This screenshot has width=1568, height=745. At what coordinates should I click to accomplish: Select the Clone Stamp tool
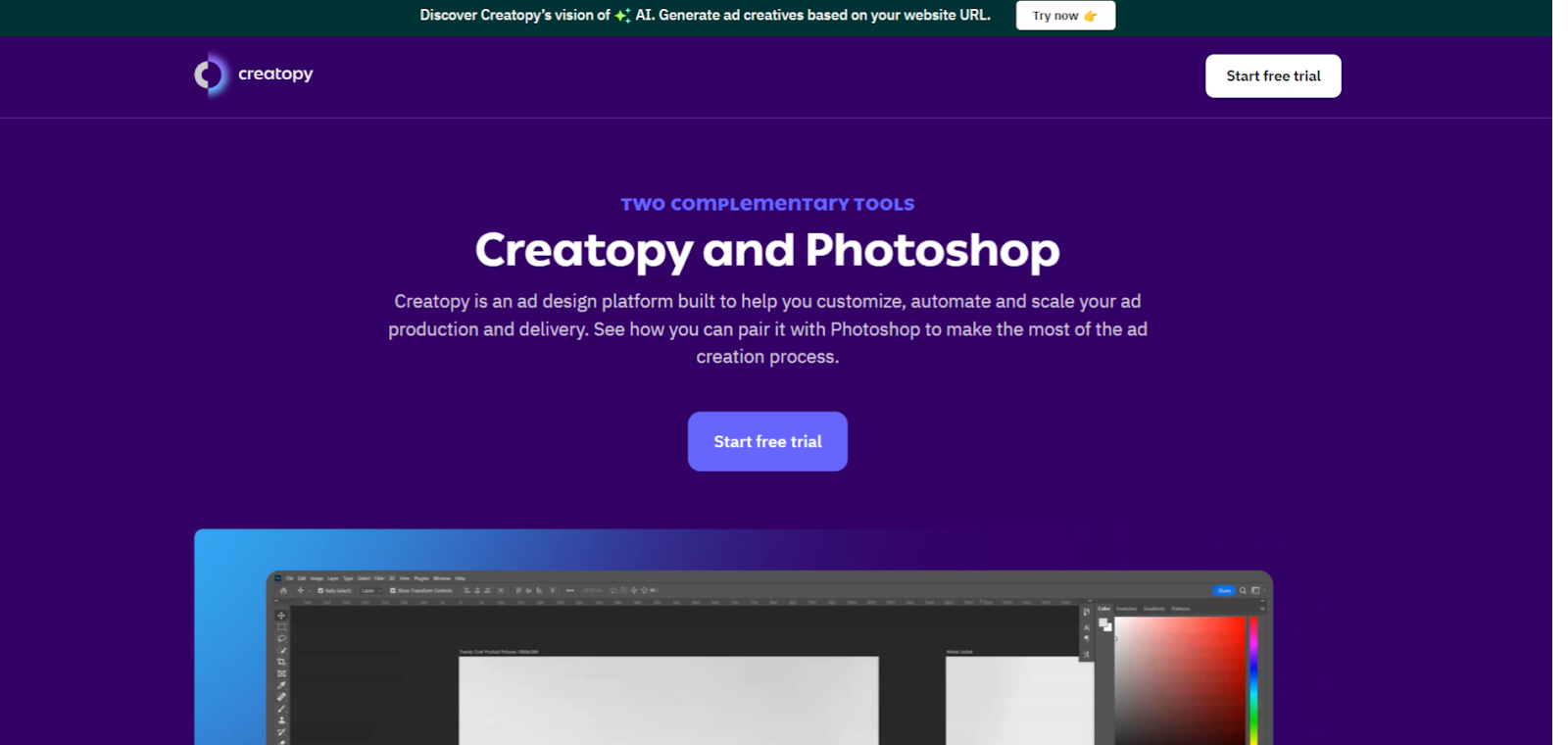(x=281, y=720)
